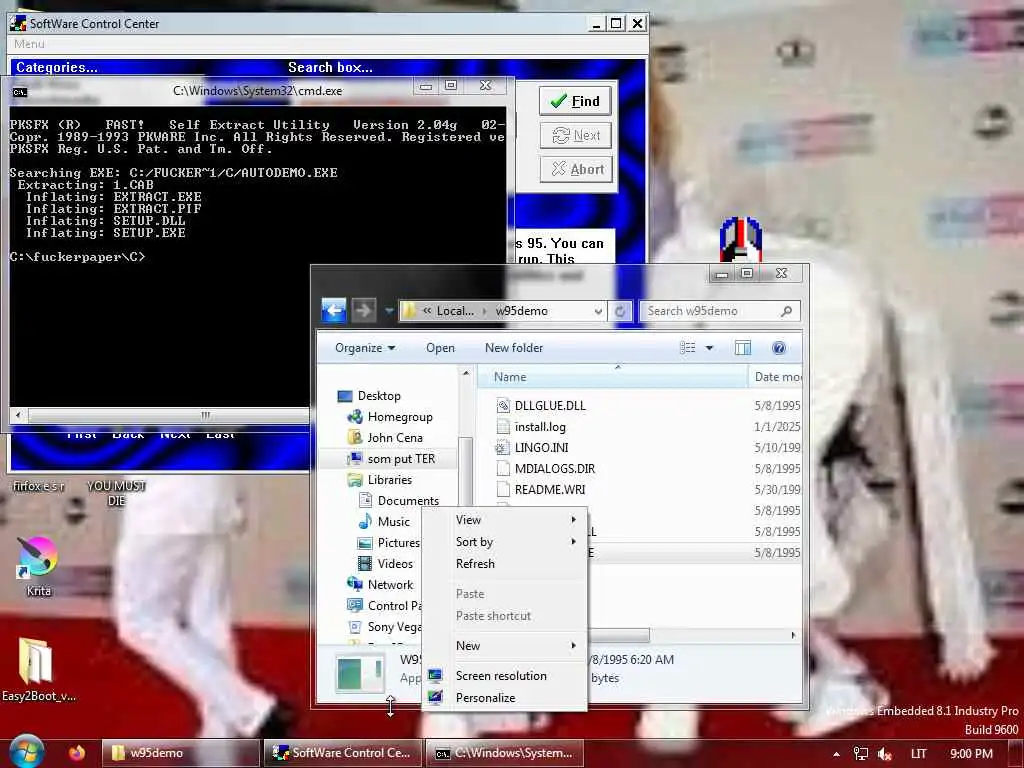Select the install.log file
Image resolution: width=1024 pixels, height=768 pixels.
coord(539,426)
